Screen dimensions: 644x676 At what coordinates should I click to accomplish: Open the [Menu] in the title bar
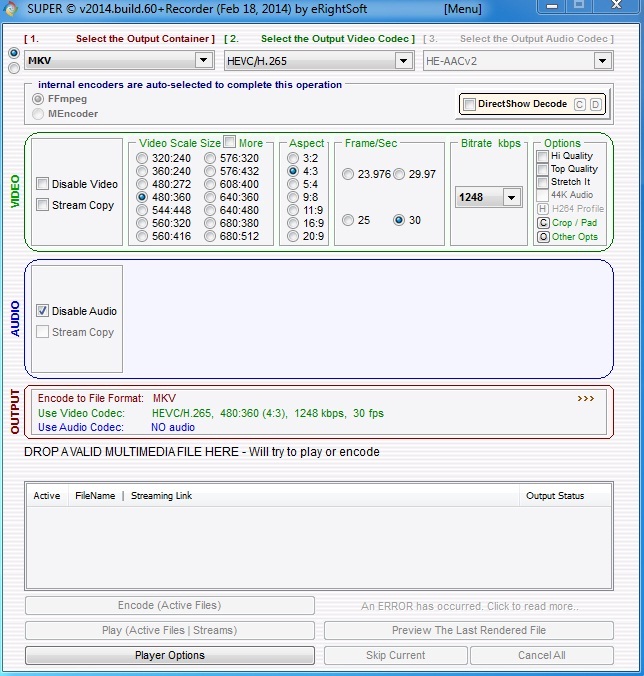tap(462, 9)
